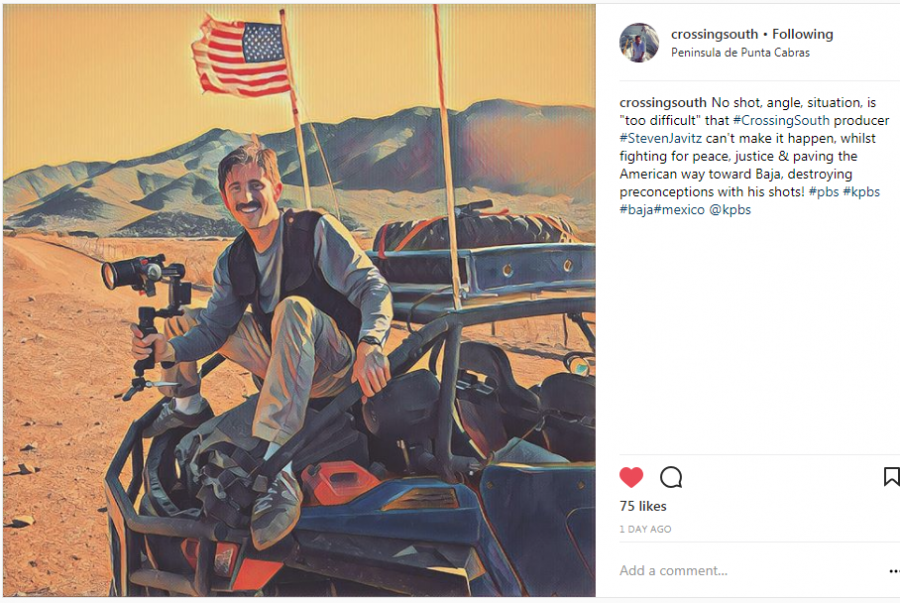Click the #baja hashtag
Image resolution: width=900 pixels, height=603 pixels.
pos(638,210)
